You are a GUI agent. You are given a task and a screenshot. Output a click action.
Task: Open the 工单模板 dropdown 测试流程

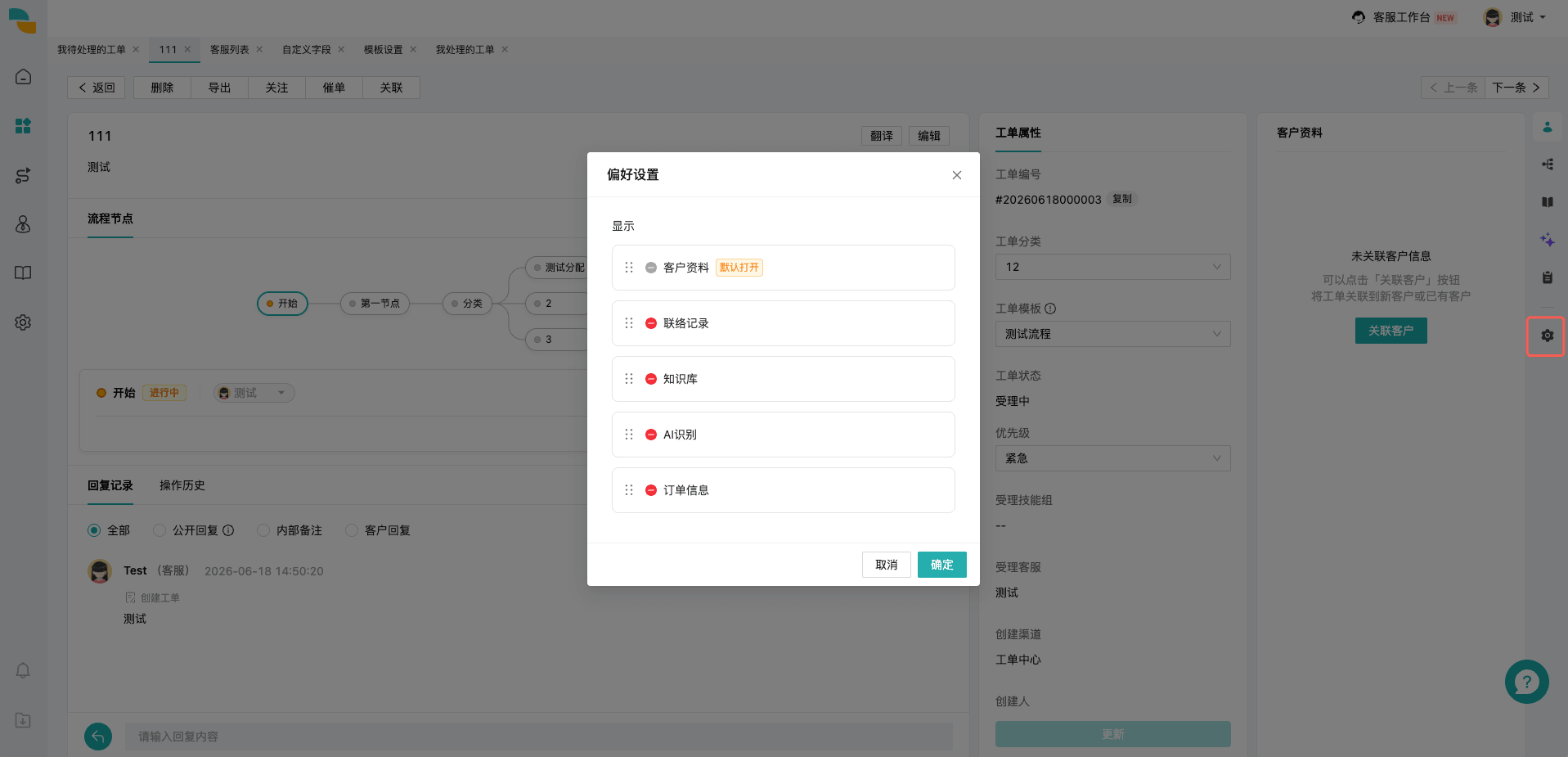1112,334
